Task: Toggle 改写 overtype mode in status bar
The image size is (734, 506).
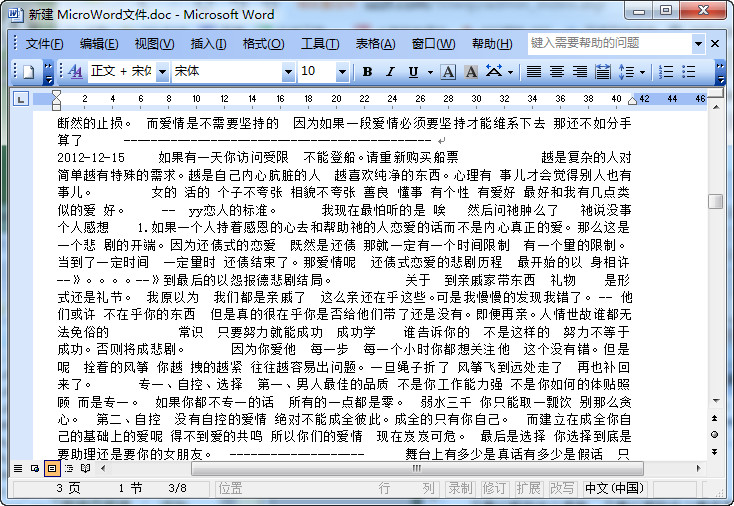Action: (562, 489)
